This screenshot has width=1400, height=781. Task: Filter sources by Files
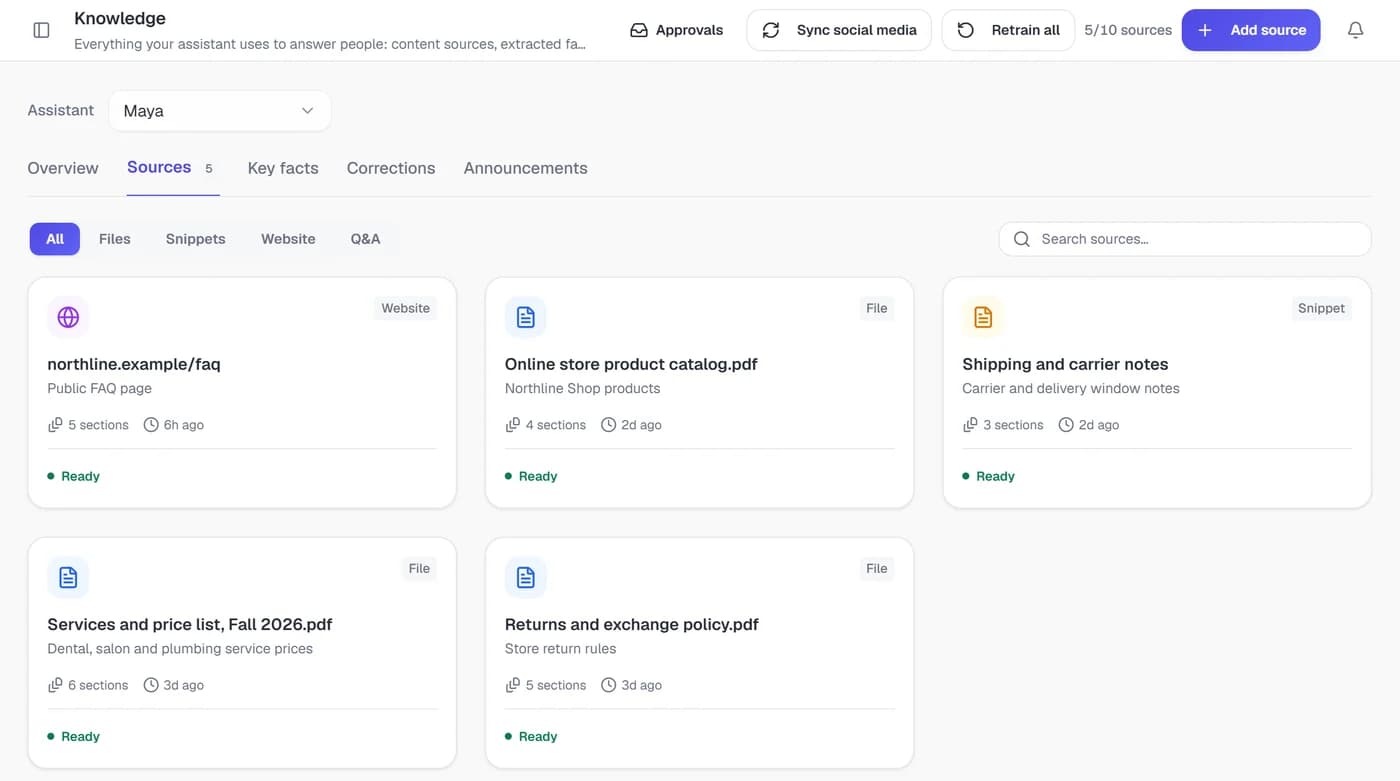[115, 239]
